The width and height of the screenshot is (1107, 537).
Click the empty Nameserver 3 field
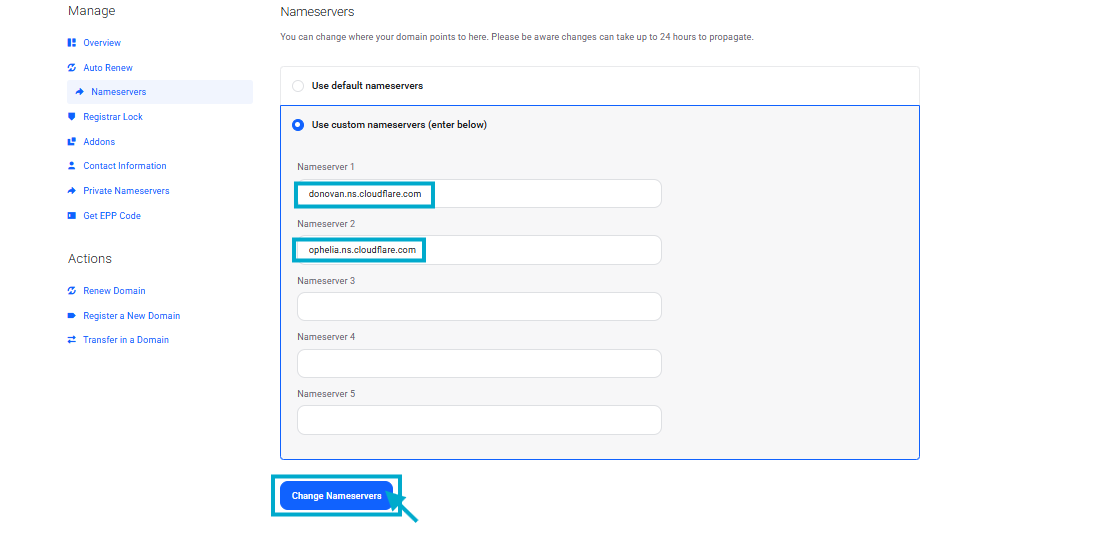pos(479,307)
